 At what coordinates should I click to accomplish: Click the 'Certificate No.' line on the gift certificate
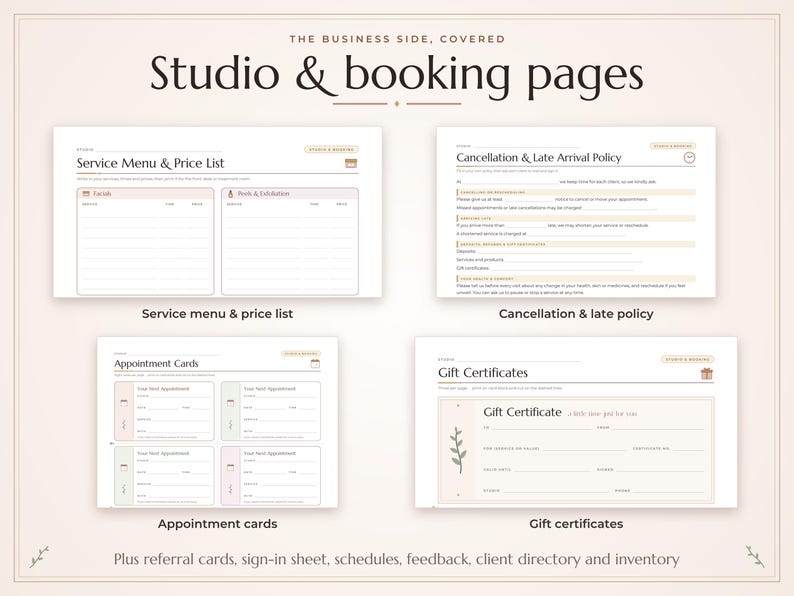668,449
